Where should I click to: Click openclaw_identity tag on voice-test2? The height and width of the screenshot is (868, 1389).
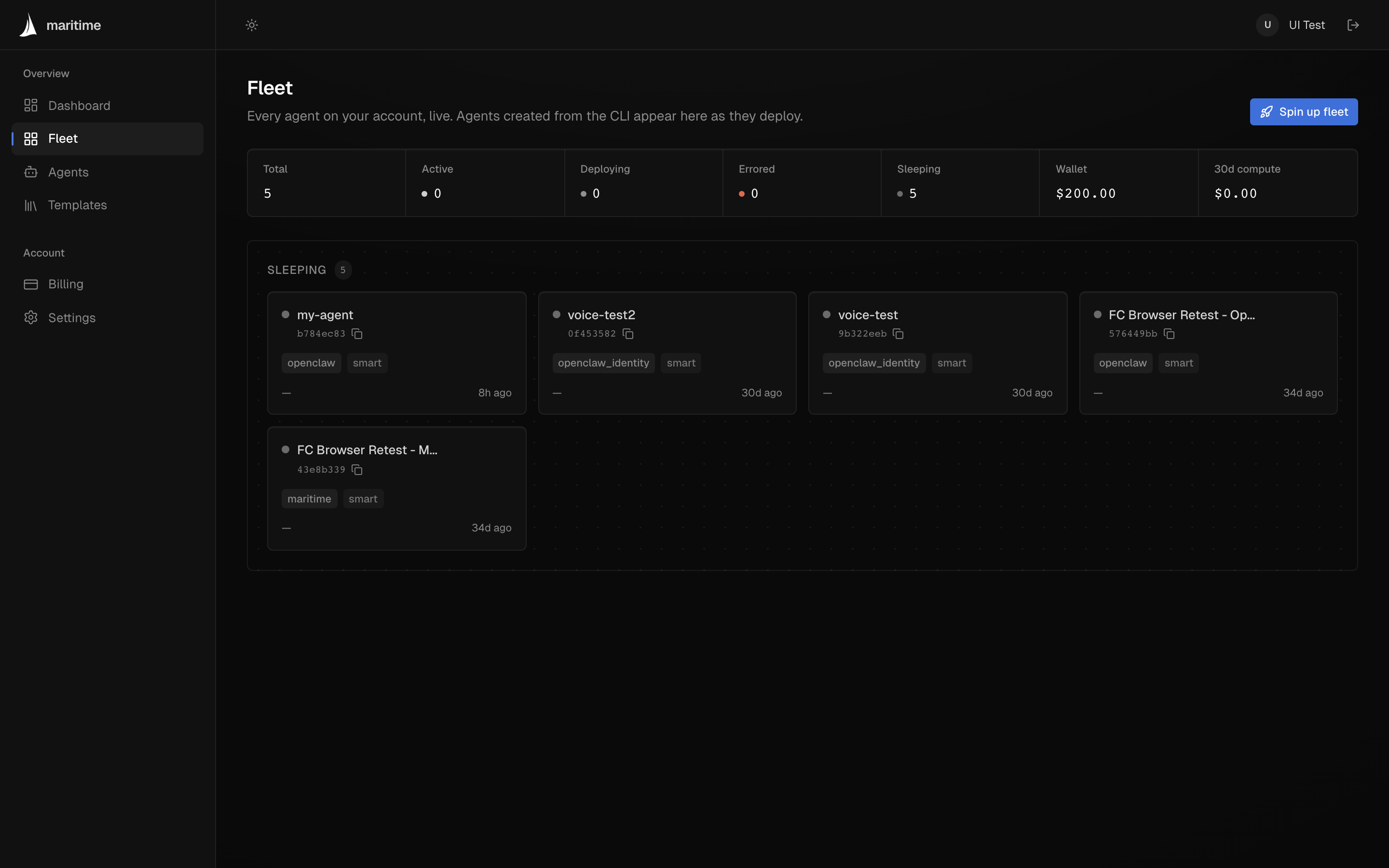pos(603,363)
